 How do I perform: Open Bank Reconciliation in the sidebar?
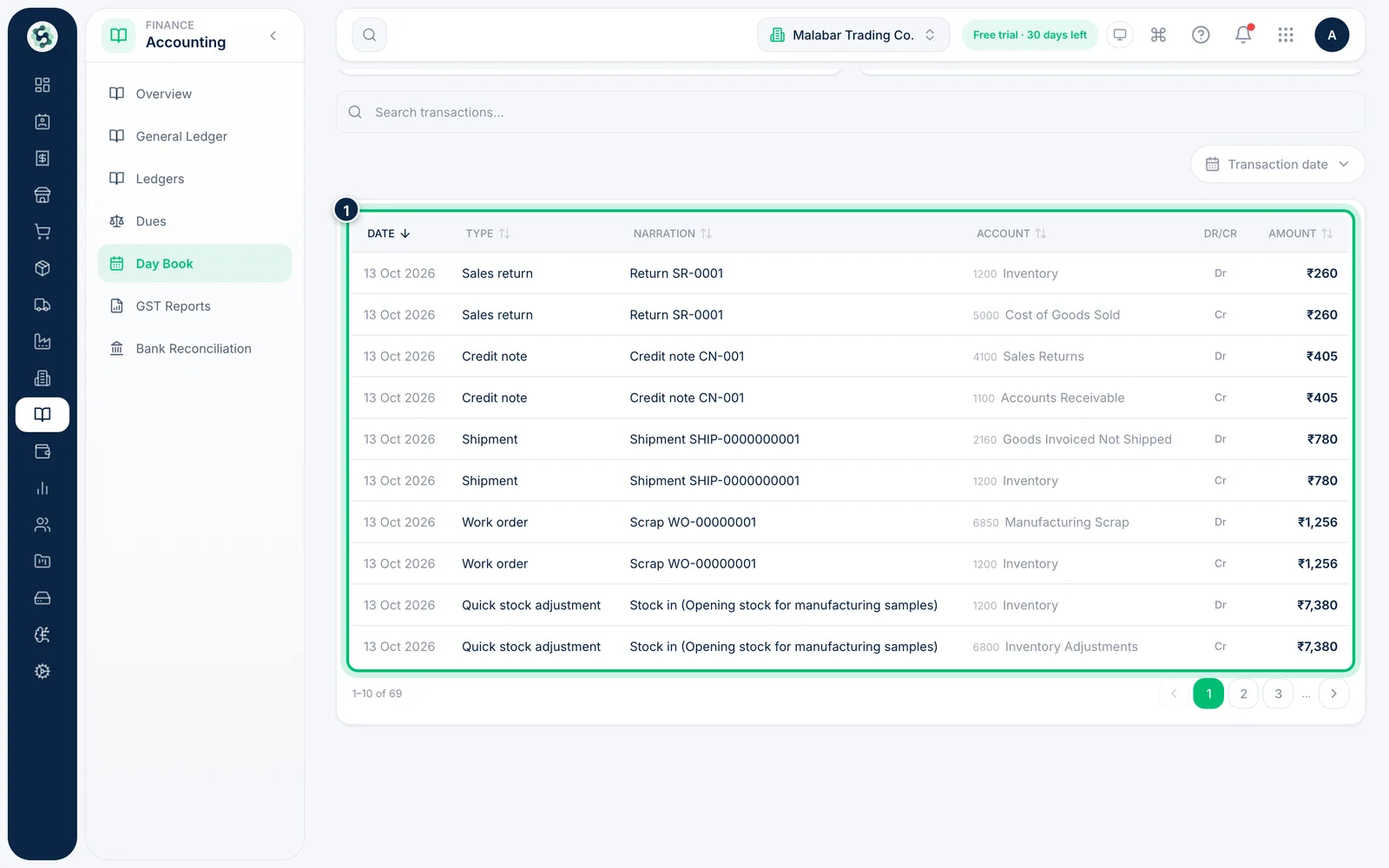pos(194,348)
